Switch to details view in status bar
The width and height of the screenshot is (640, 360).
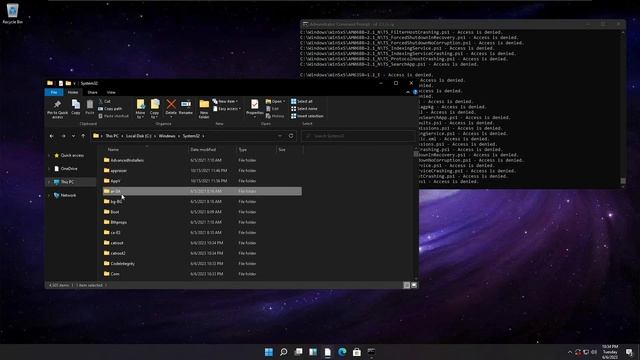(407, 285)
